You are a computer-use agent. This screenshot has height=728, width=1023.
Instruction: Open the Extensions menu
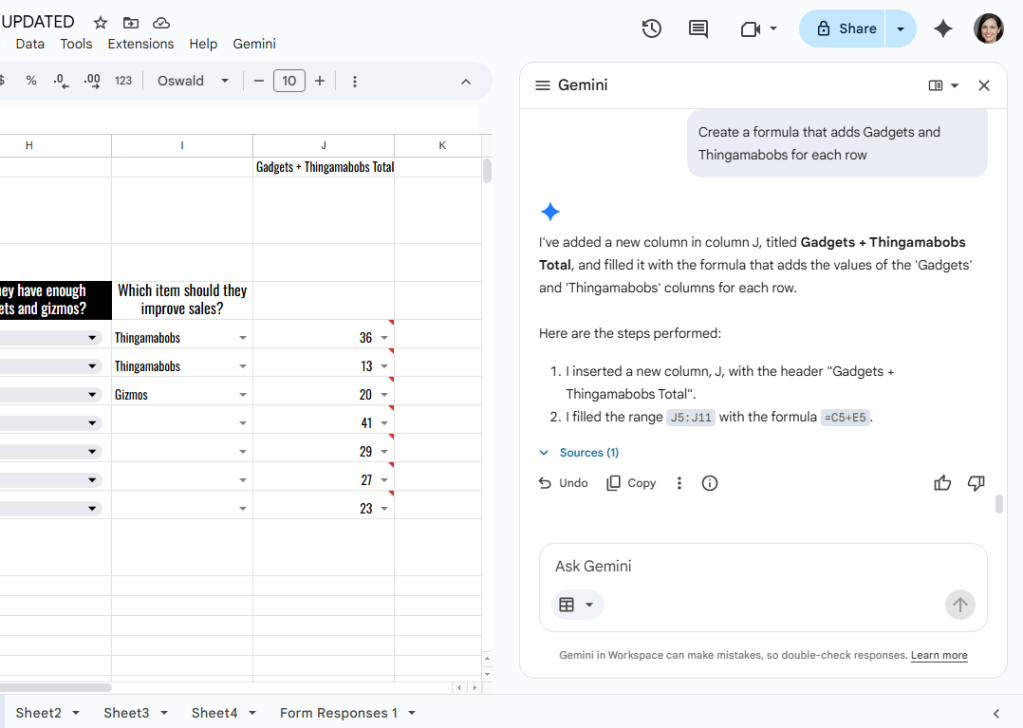pyautogui.click(x=140, y=44)
